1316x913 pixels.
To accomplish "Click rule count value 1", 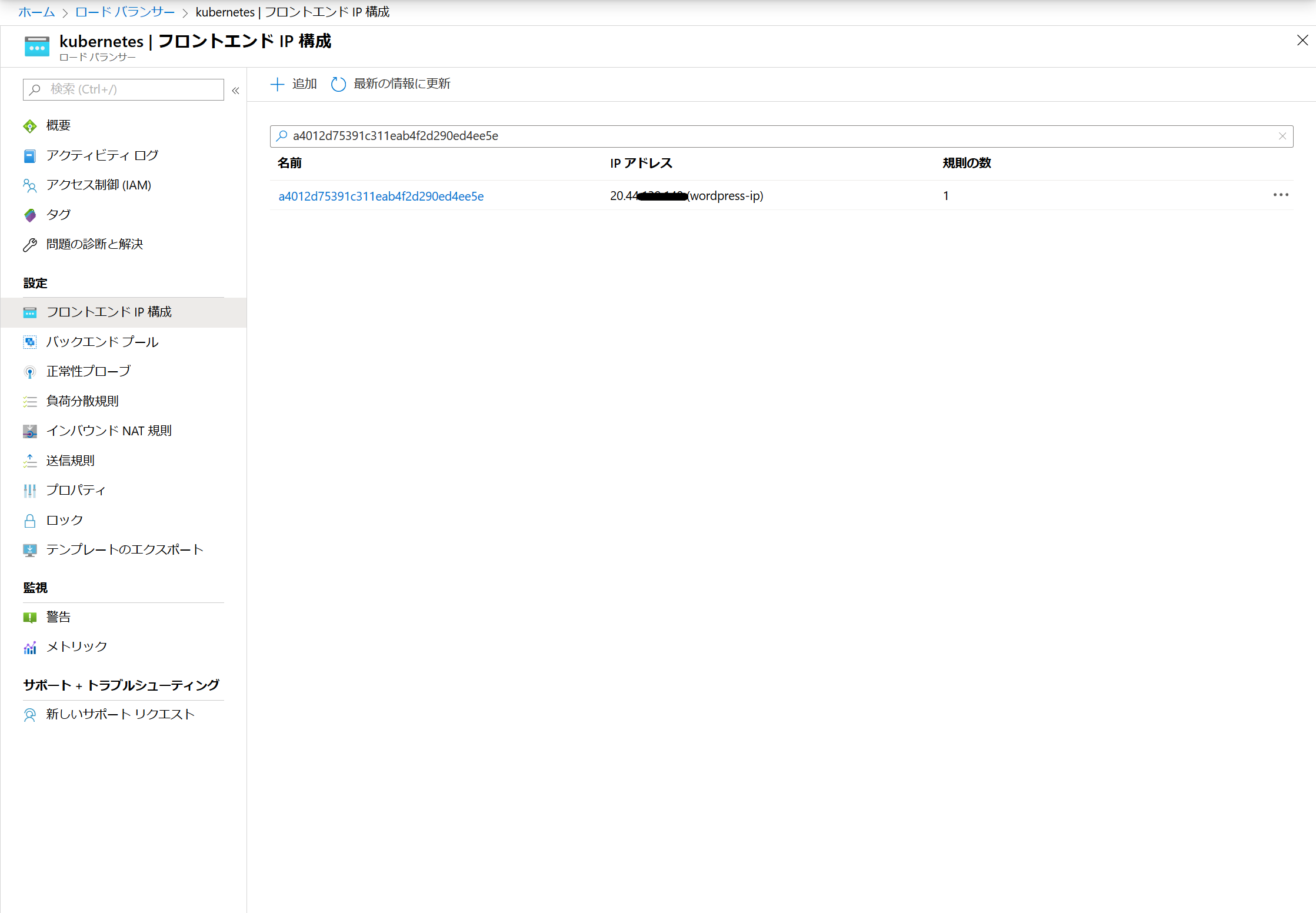I will click(946, 196).
